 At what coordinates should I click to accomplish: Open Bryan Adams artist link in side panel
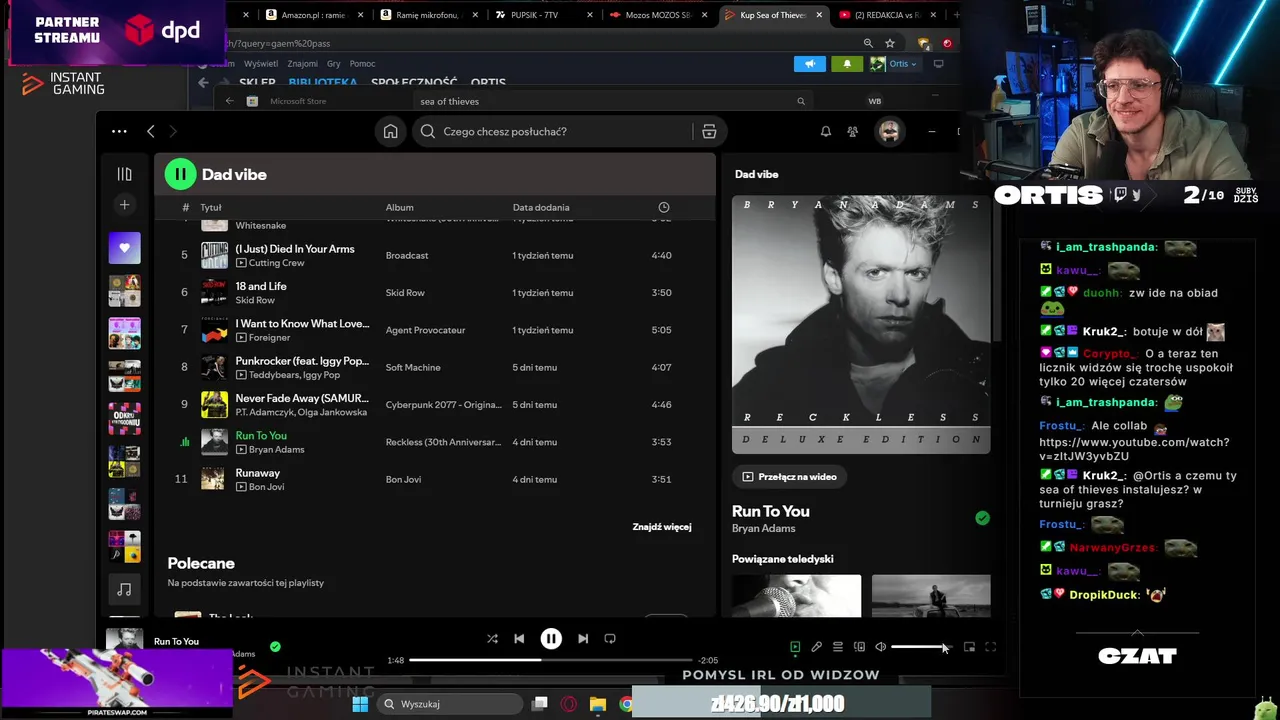pos(763,528)
